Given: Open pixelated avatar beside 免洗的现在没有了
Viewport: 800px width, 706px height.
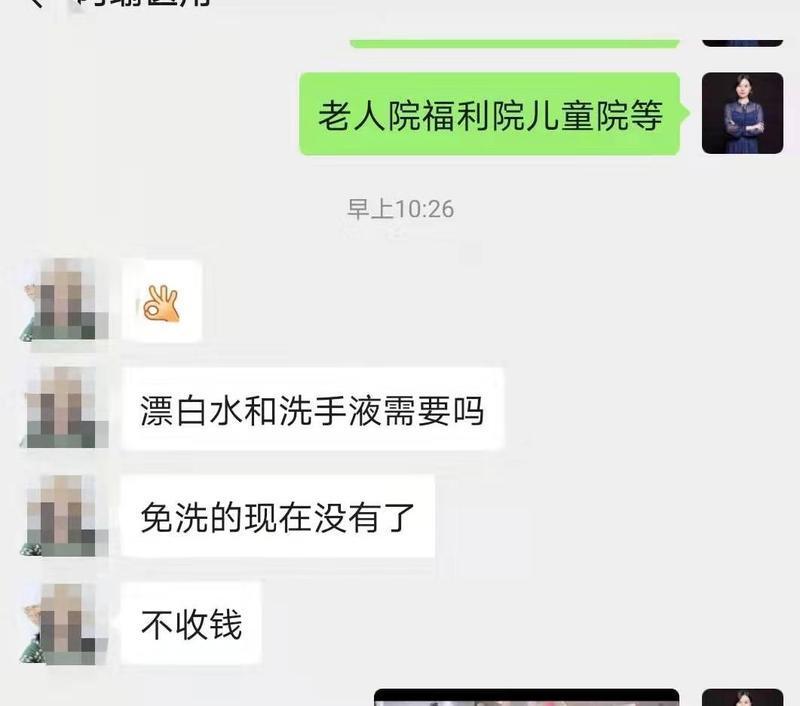Looking at the screenshot, I should pos(64,515).
